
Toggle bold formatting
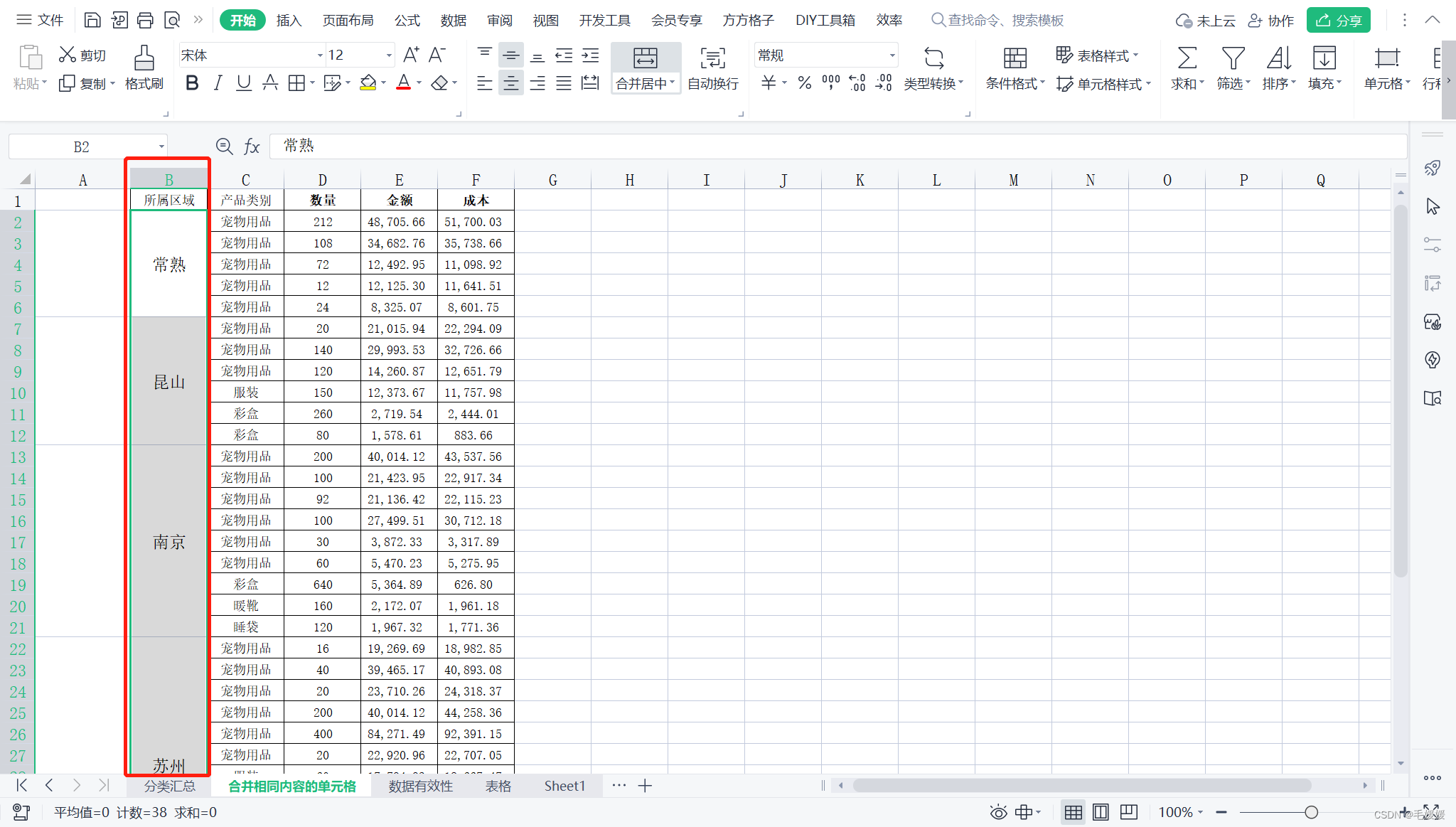click(192, 83)
